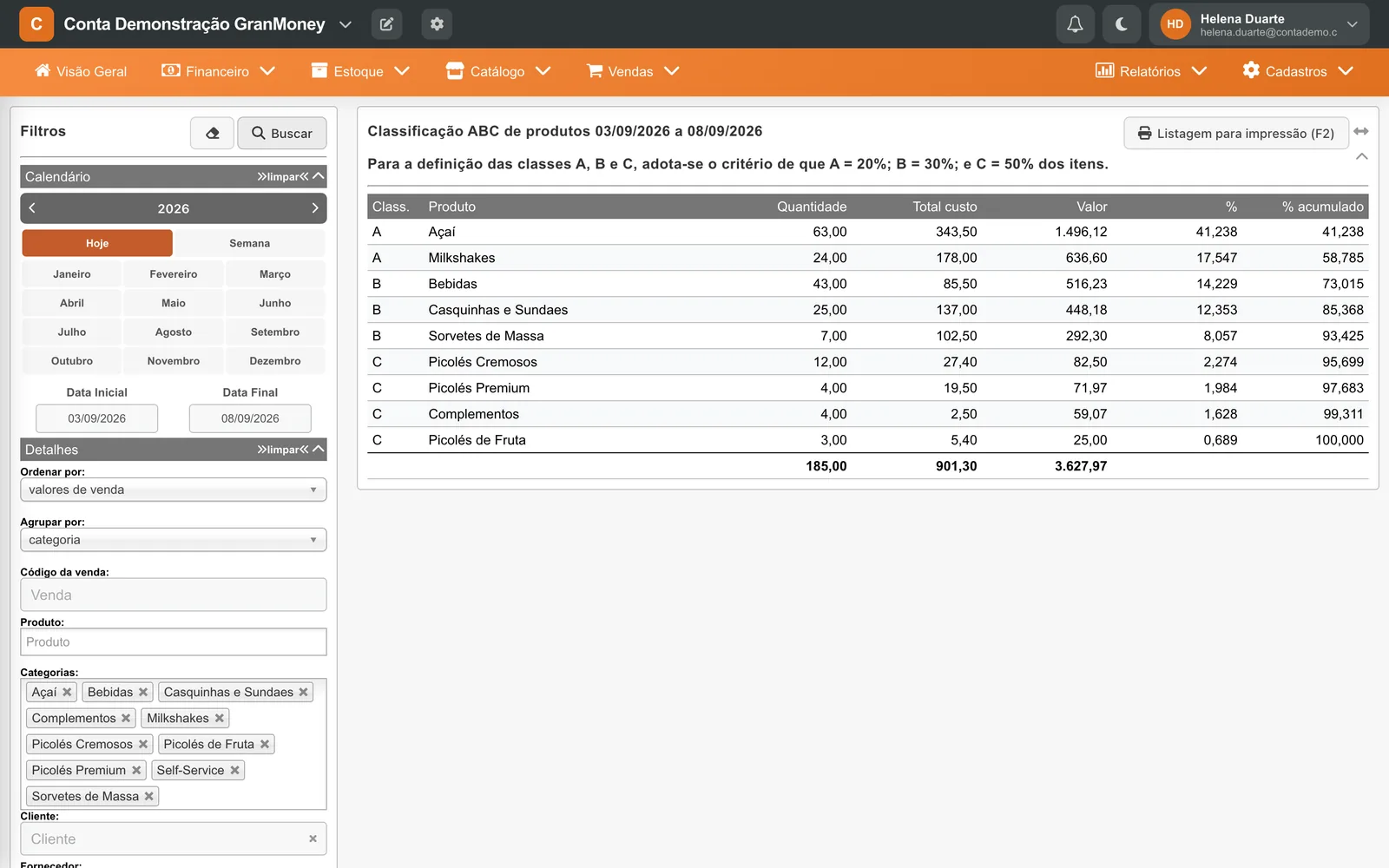Remove the Self-Service category tag
The image size is (1389, 868).
[234, 770]
